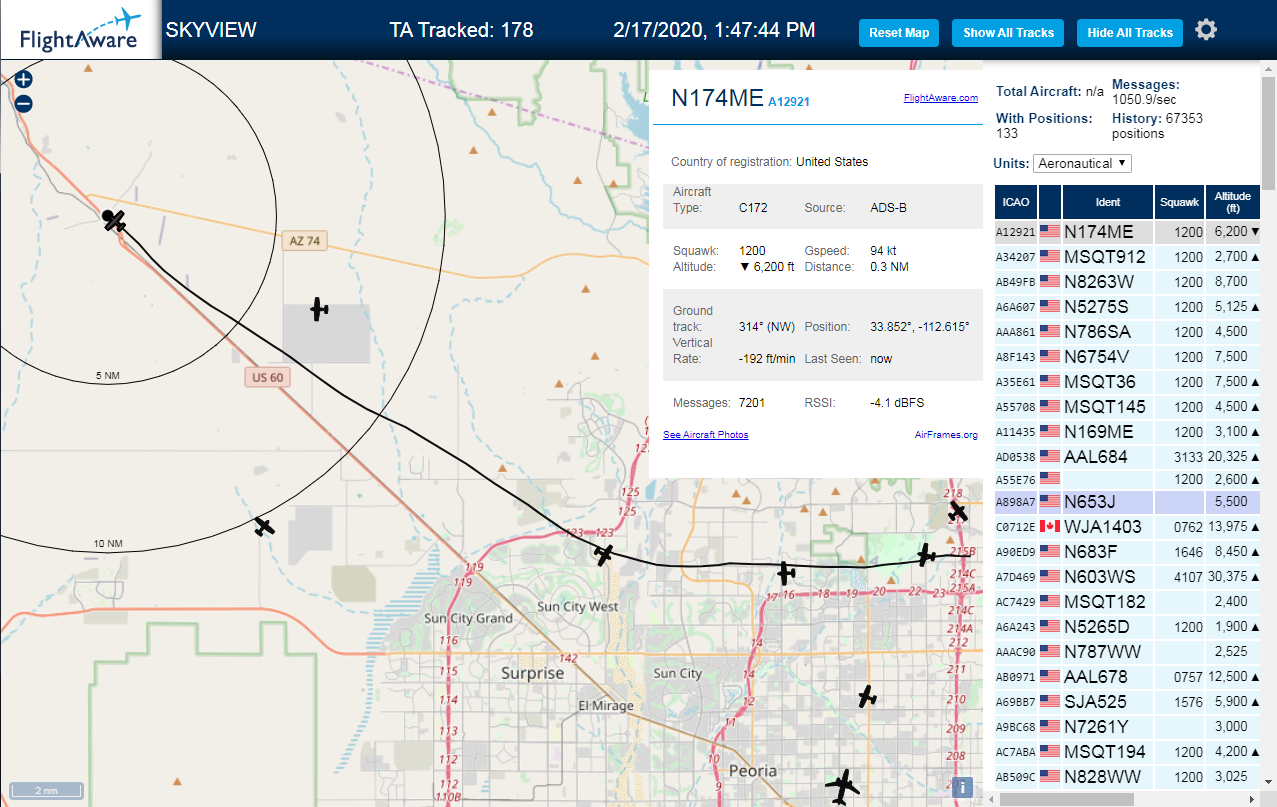Screen dimensions: 1277x807
Task: Click Hide All Tracks button
Action: (x=1130, y=32)
